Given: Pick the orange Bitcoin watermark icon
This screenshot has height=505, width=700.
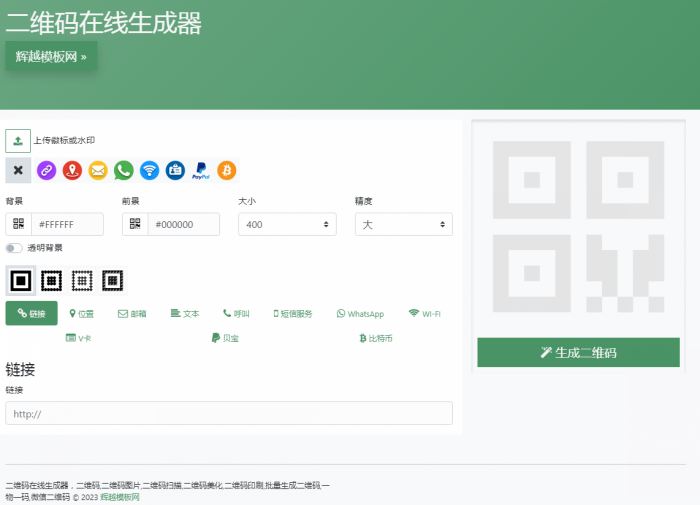Looking at the screenshot, I should point(227,171).
